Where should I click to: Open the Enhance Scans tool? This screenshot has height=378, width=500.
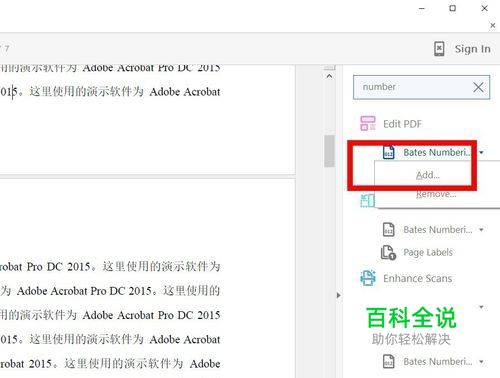(418, 278)
